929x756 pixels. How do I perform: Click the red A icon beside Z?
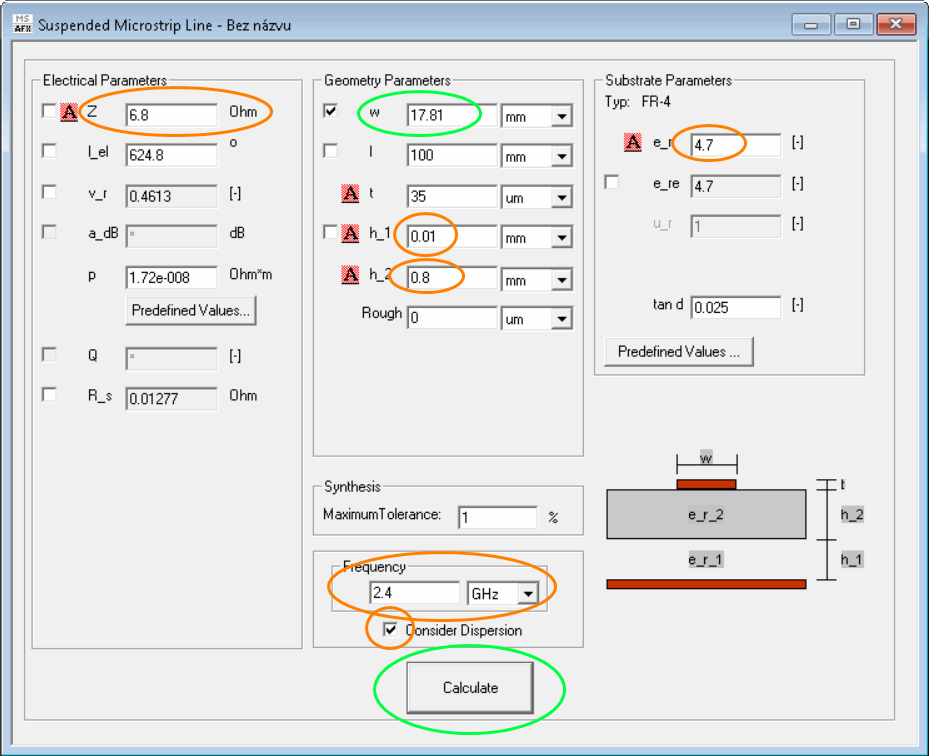(x=69, y=113)
